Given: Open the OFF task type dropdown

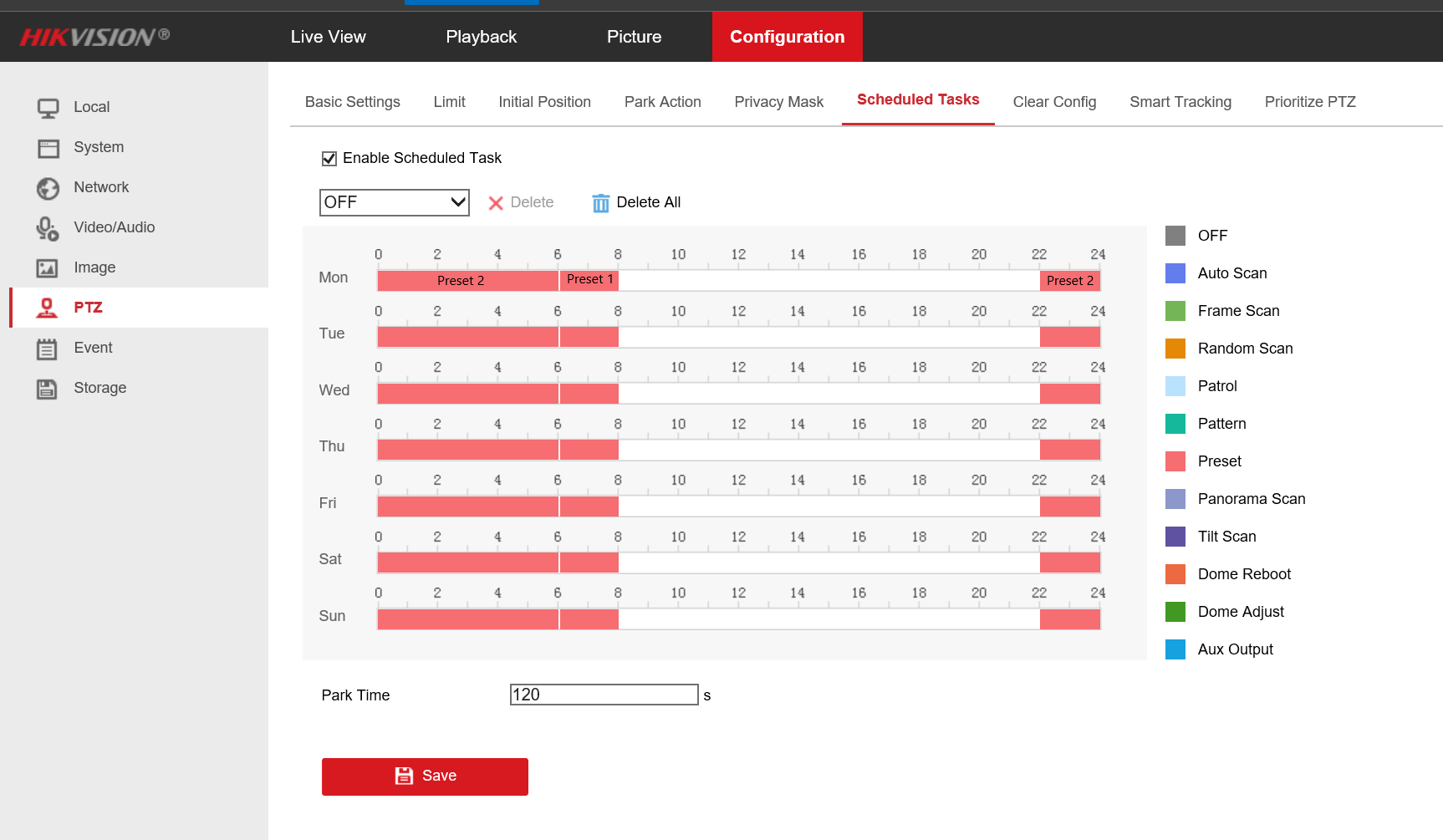Looking at the screenshot, I should (394, 202).
